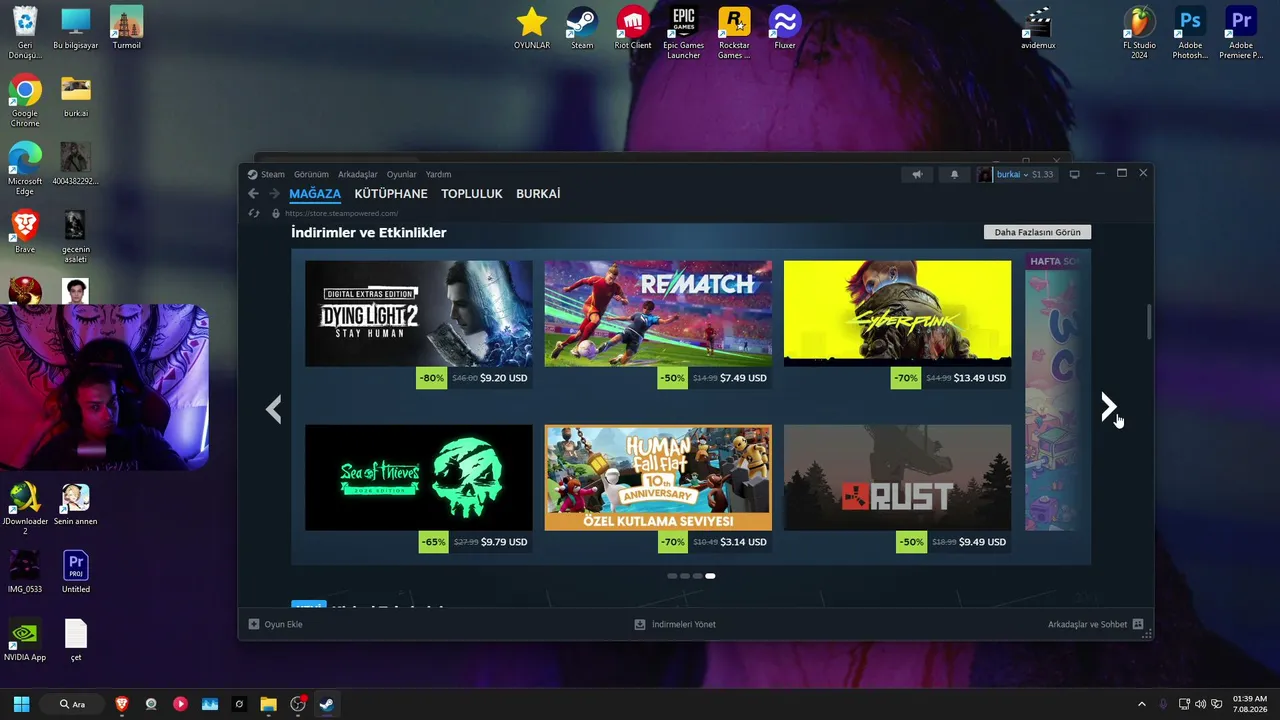Open the BURKAİ profile tab

[x=538, y=194]
